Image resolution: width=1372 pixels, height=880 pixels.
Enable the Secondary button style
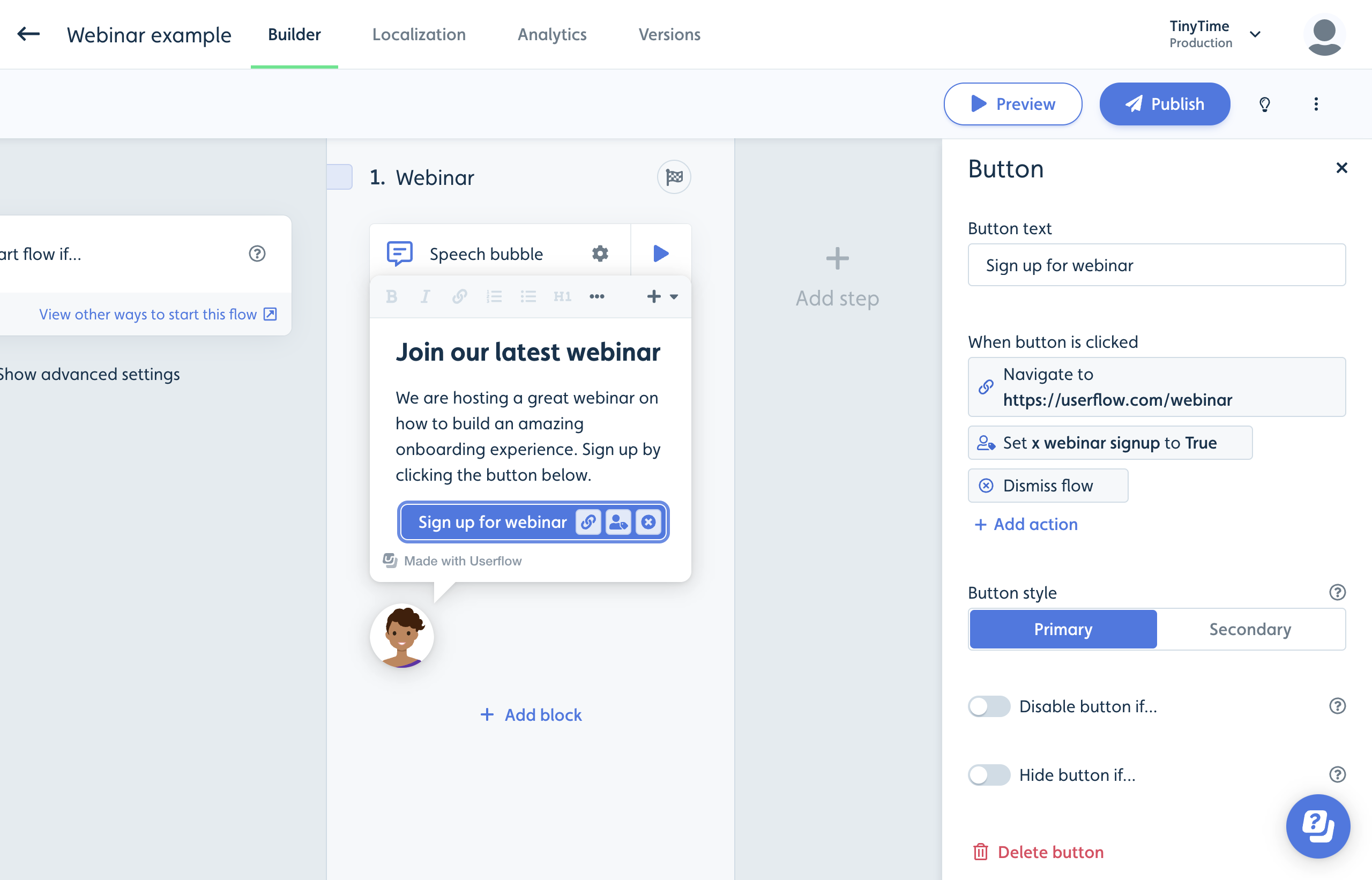point(1251,628)
